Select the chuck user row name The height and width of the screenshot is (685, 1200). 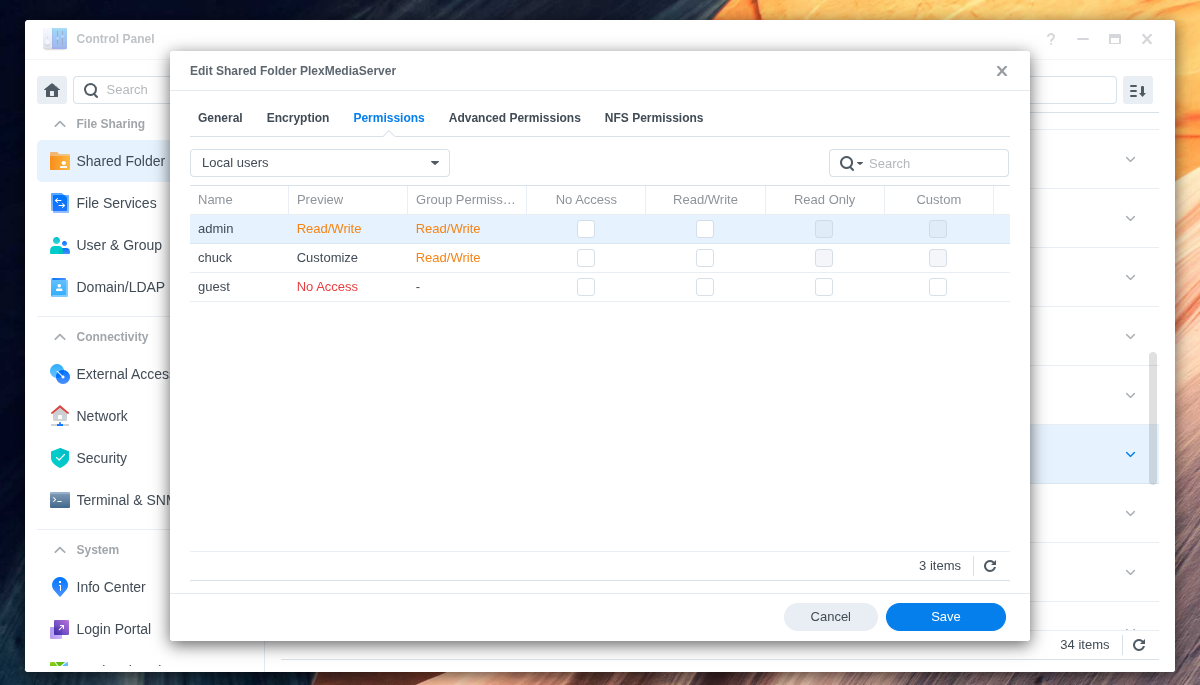tap(215, 258)
